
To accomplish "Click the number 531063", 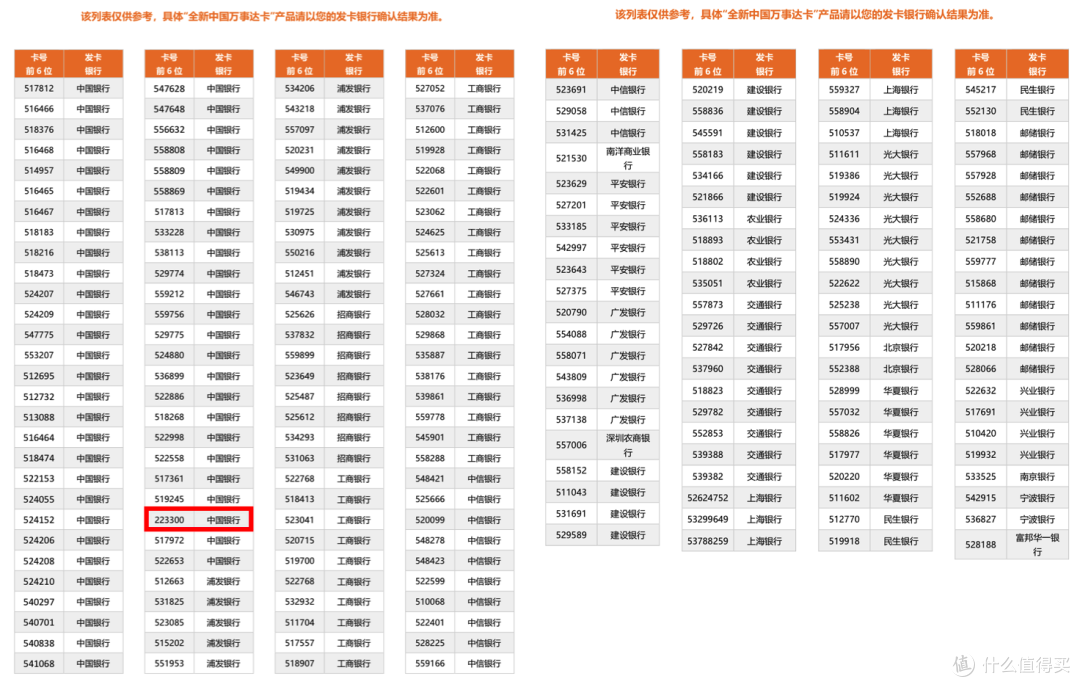I will tap(300, 458).
